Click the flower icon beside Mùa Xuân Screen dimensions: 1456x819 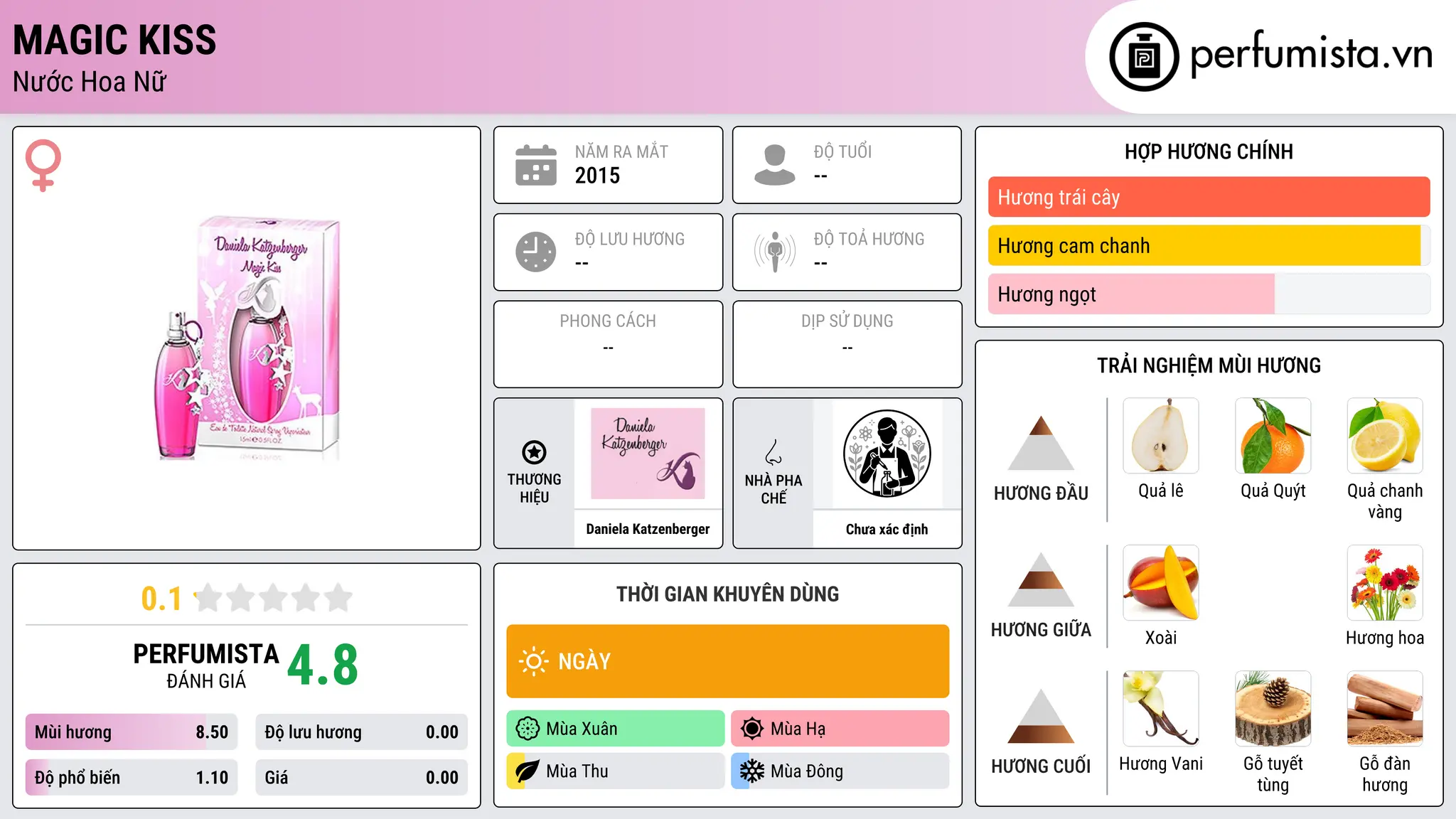coord(528,729)
